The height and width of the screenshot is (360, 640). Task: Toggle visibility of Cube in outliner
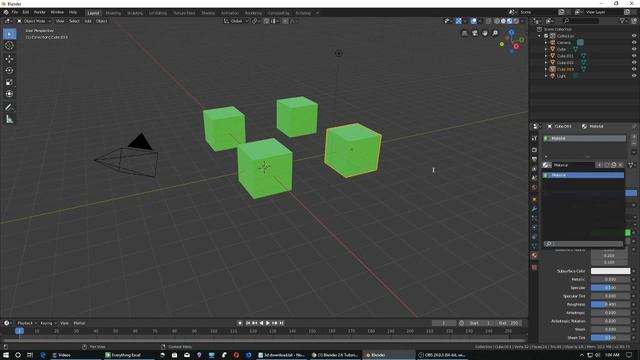(634, 49)
